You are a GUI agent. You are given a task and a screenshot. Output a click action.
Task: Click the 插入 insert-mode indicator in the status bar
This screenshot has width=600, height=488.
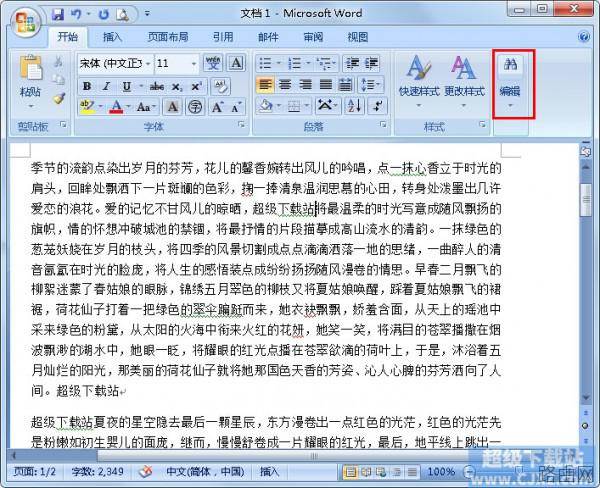click(x=269, y=471)
